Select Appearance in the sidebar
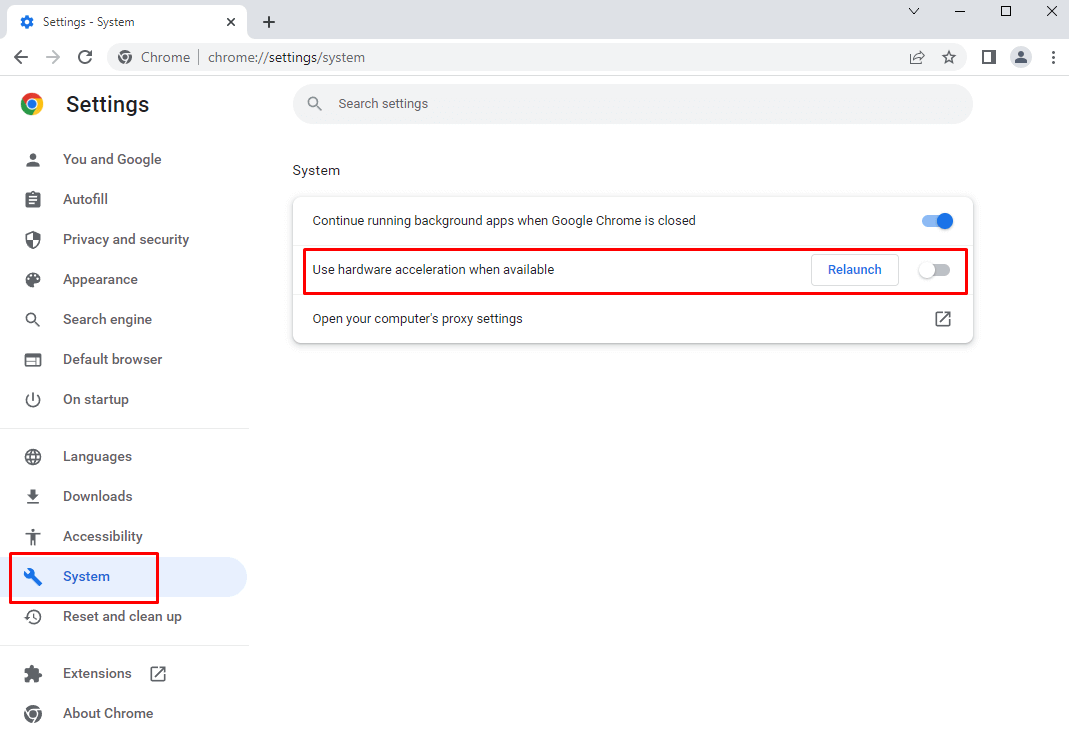This screenshot has width=1069, height=739. click(100, 279)
